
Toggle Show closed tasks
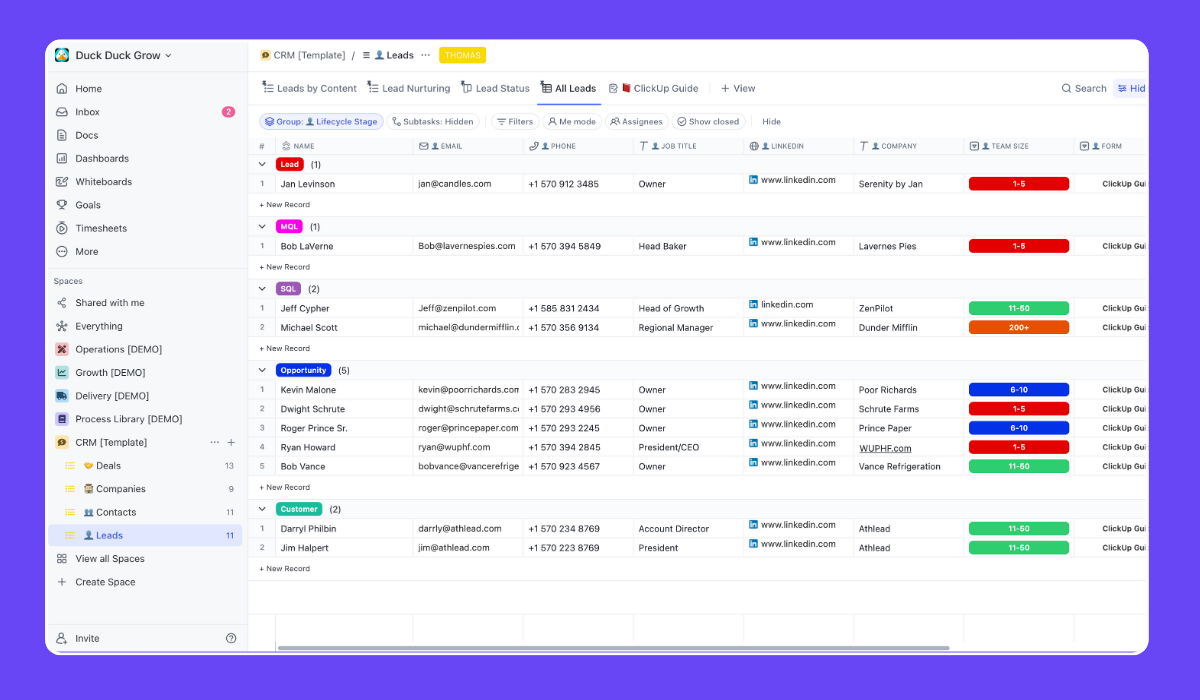[x=708, y=121]
